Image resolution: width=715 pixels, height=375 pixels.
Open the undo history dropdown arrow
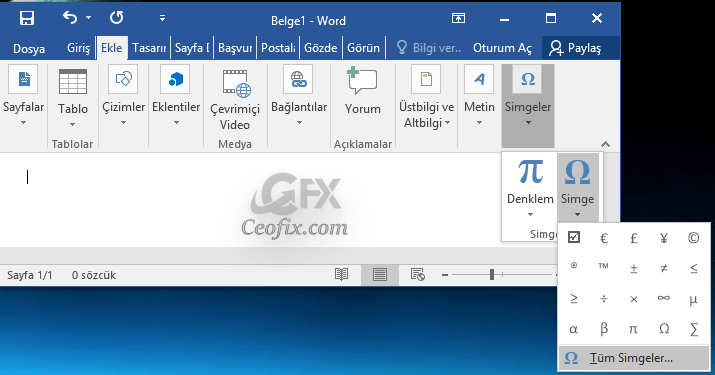pyautogui.click(x=88, y=18)
